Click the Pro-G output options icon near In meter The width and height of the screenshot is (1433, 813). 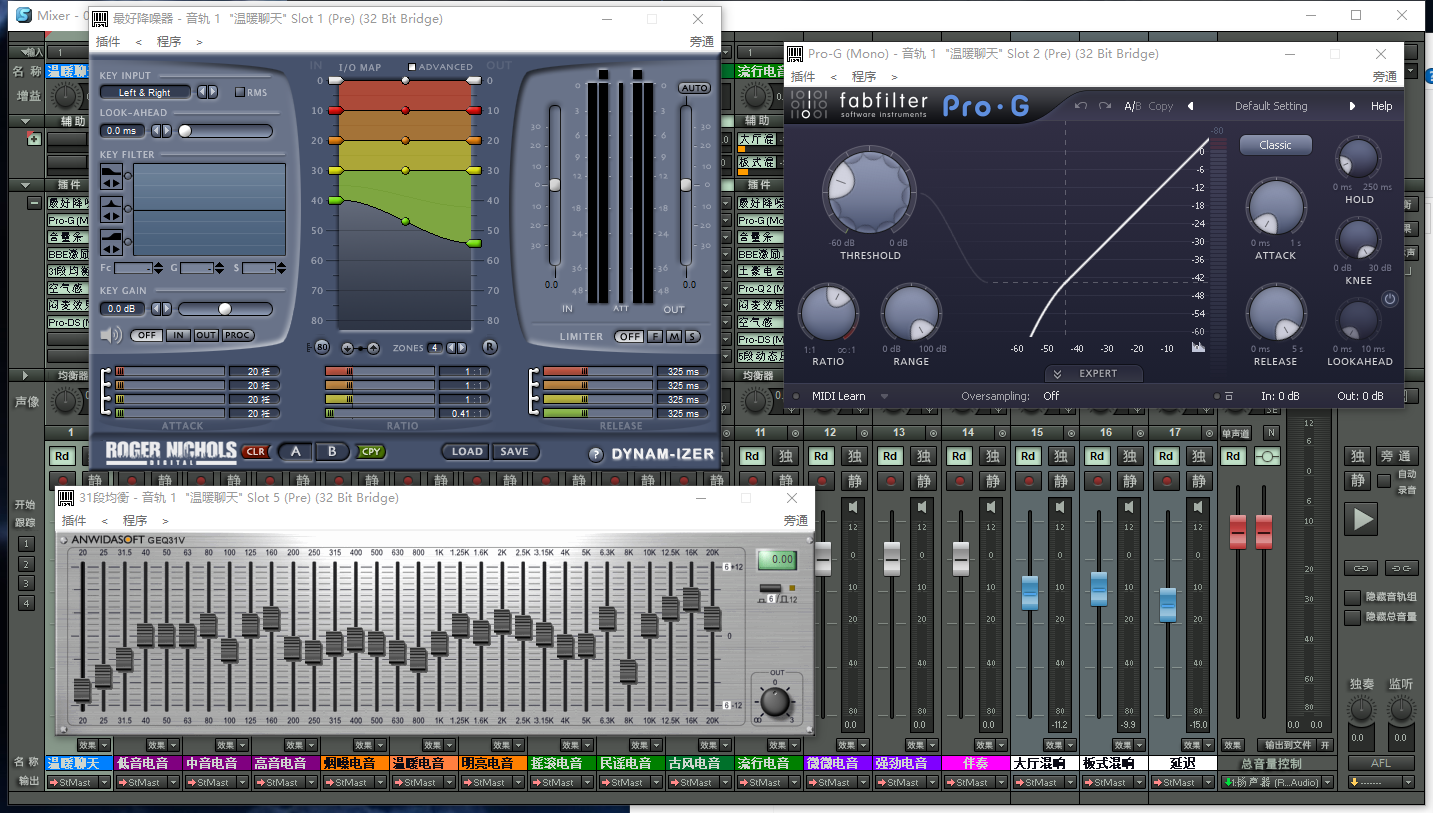pyautogui.click(x=1229, y=396)
